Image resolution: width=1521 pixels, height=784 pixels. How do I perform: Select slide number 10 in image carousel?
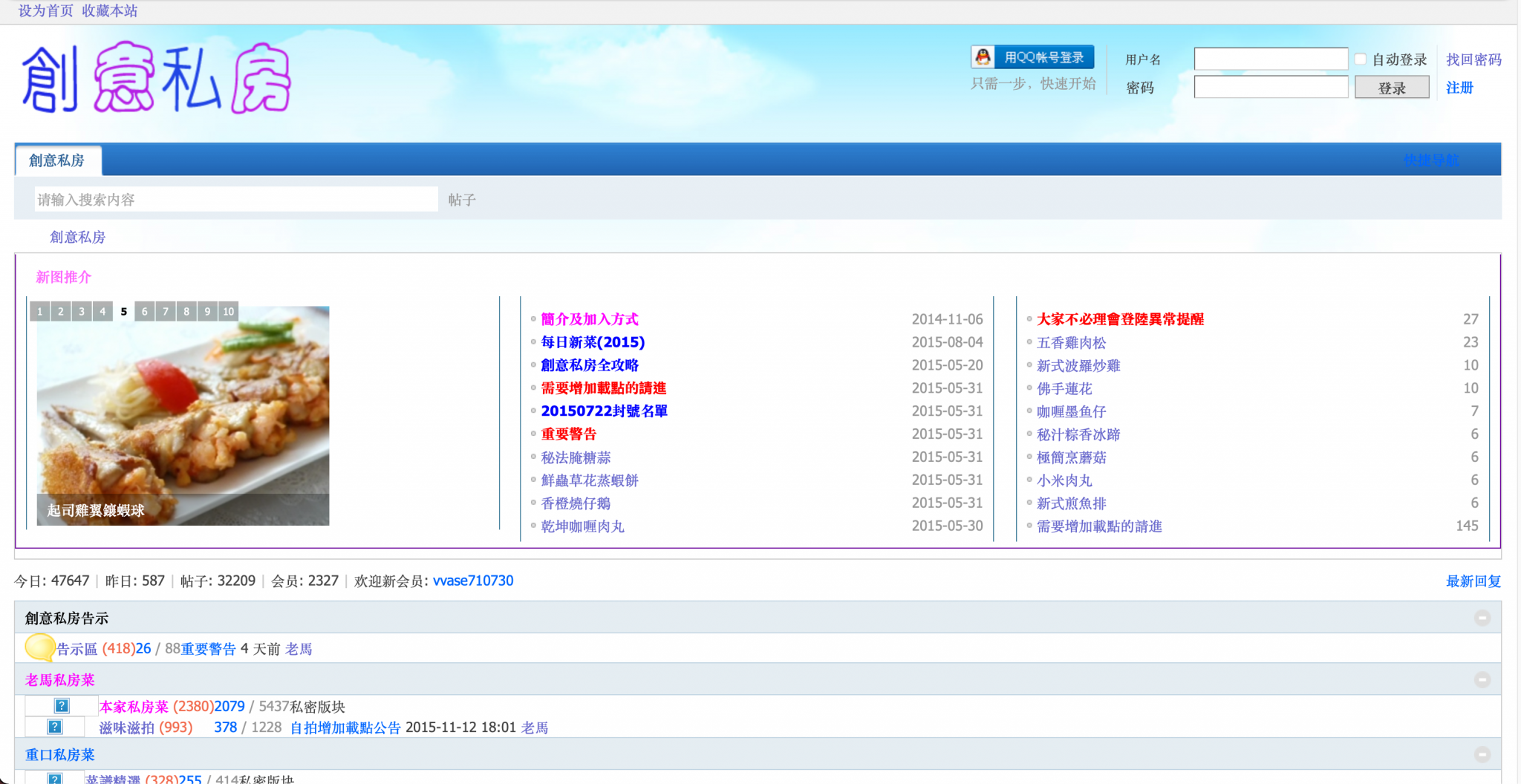pyautogui.click(x=229, y=312)
